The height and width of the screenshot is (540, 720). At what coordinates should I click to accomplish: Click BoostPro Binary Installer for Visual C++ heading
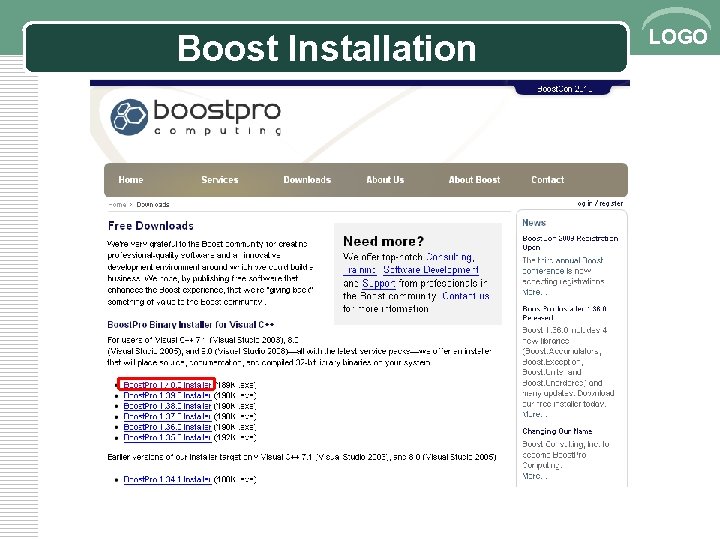click(x=191, y=325)
